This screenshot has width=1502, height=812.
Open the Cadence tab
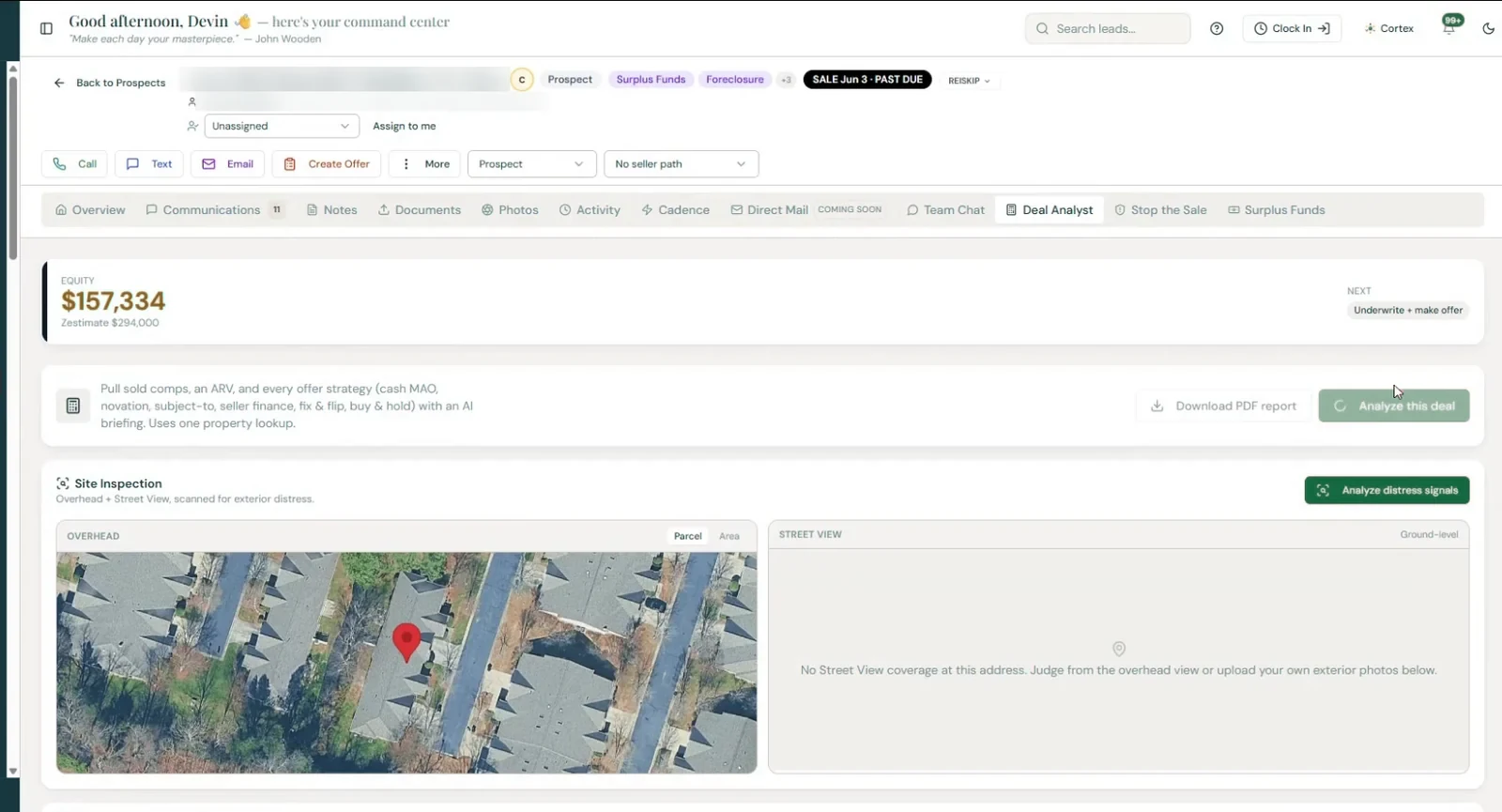pos(675,210)
